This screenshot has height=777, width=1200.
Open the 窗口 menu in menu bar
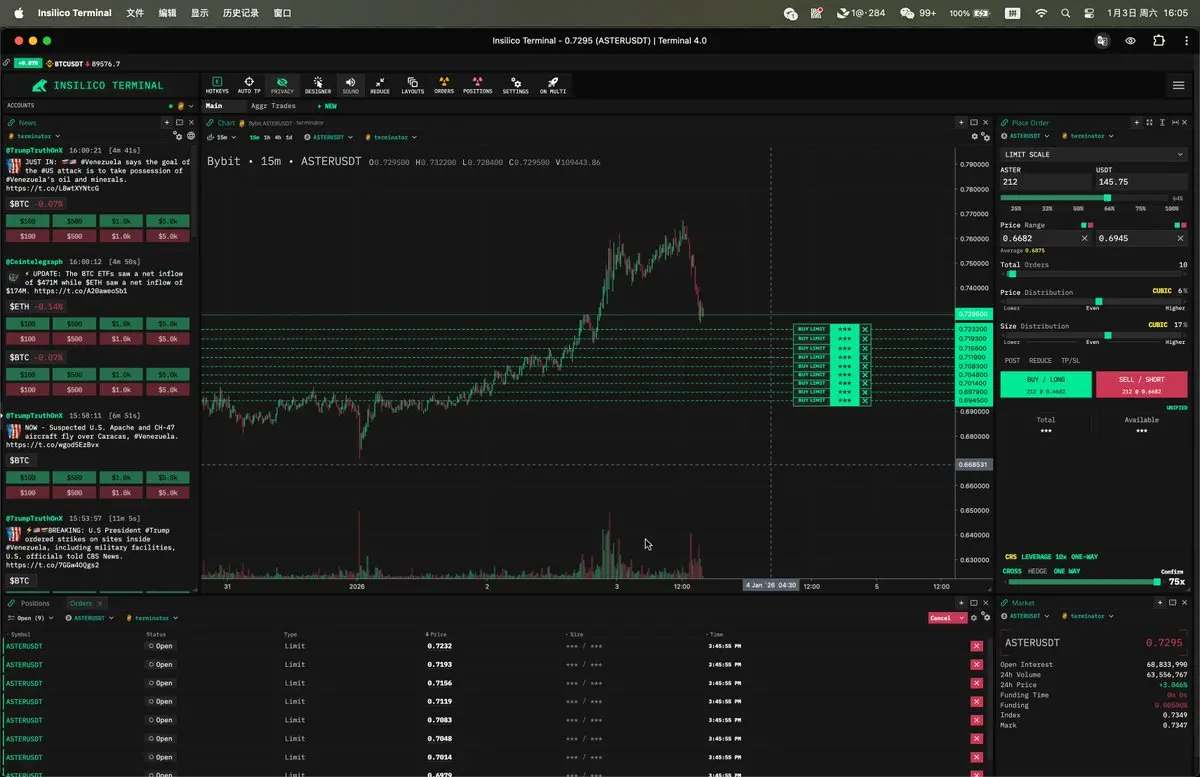[x=282, y=13]
